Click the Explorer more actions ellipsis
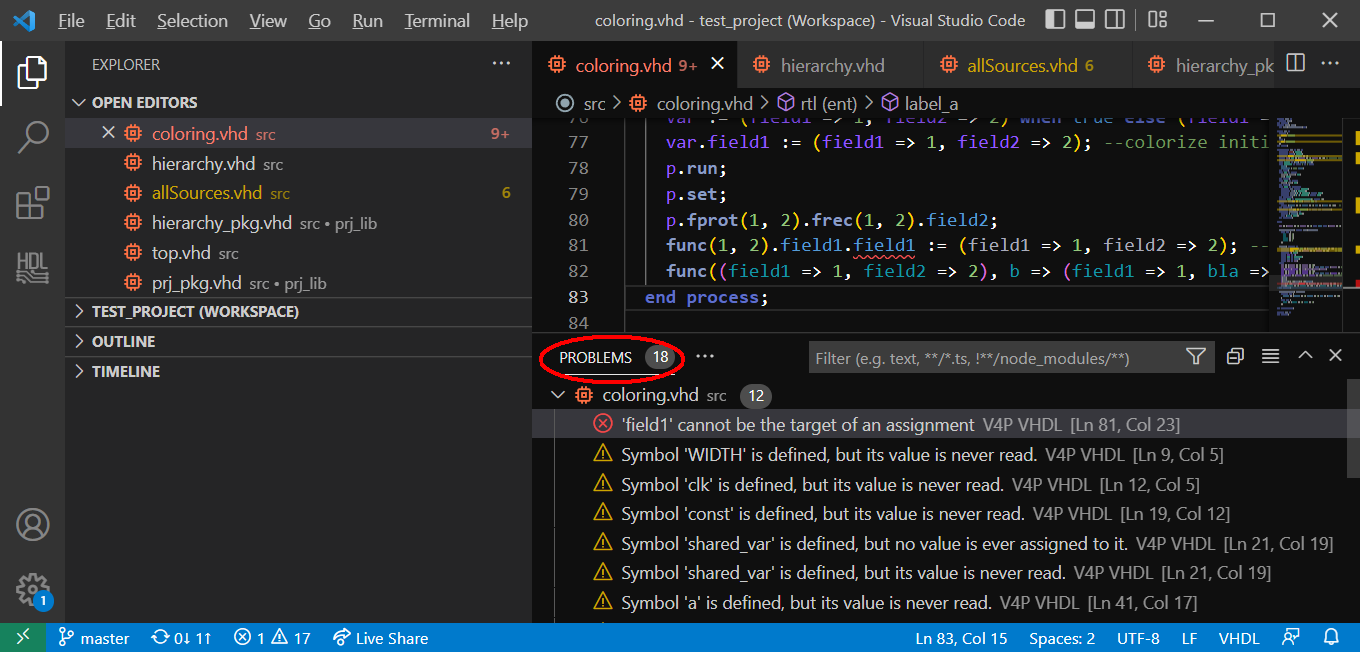This screenshot has width=1360, height=652. 501,64
